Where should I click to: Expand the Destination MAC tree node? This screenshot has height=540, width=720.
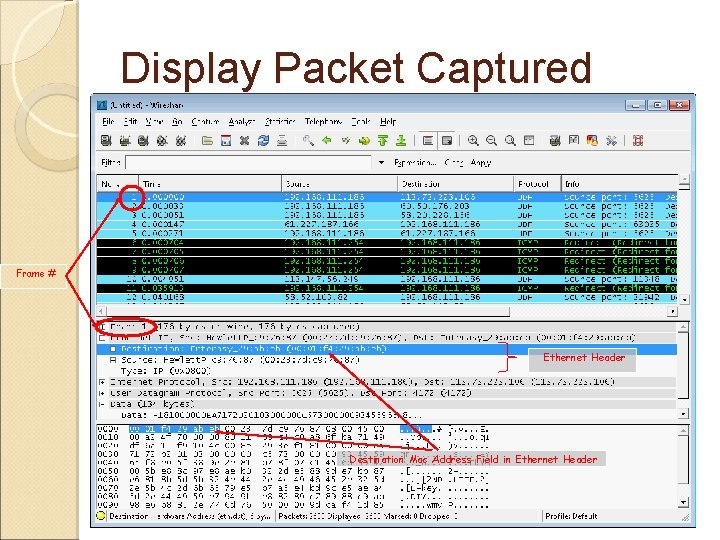[113, 349]
